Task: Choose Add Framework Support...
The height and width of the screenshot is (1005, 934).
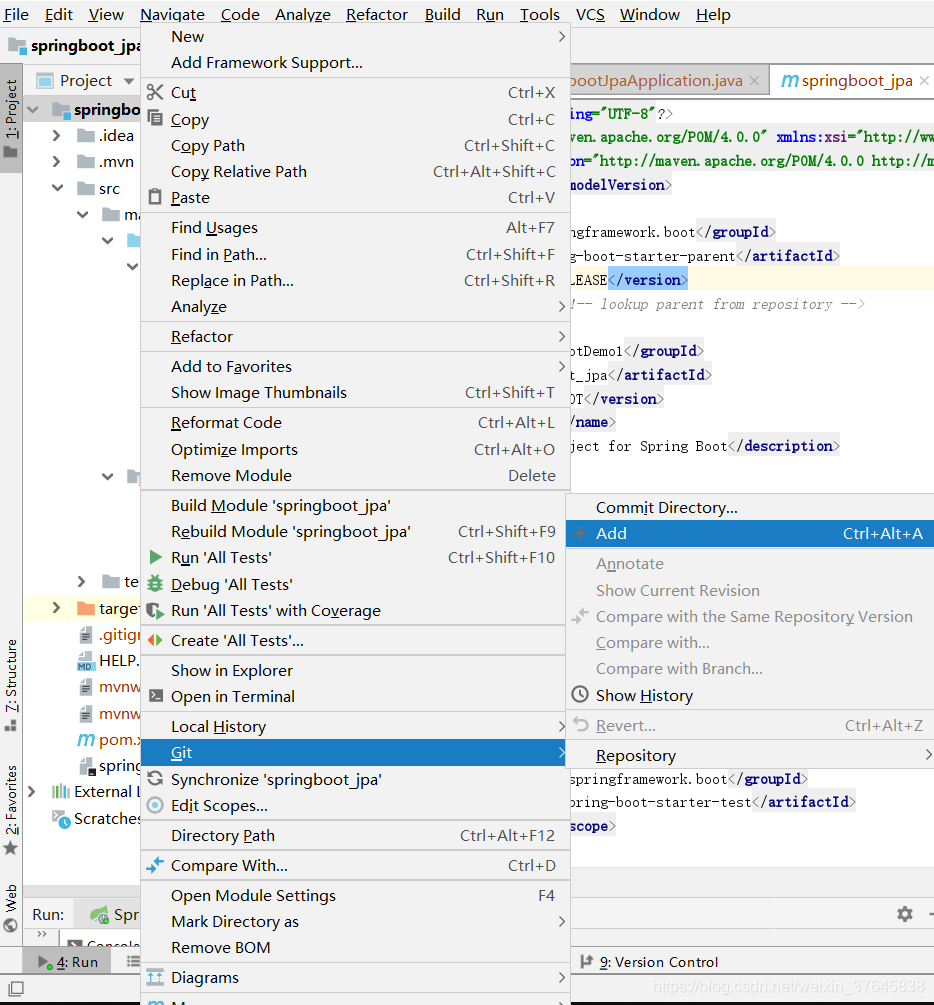Action: coord(355,62)
